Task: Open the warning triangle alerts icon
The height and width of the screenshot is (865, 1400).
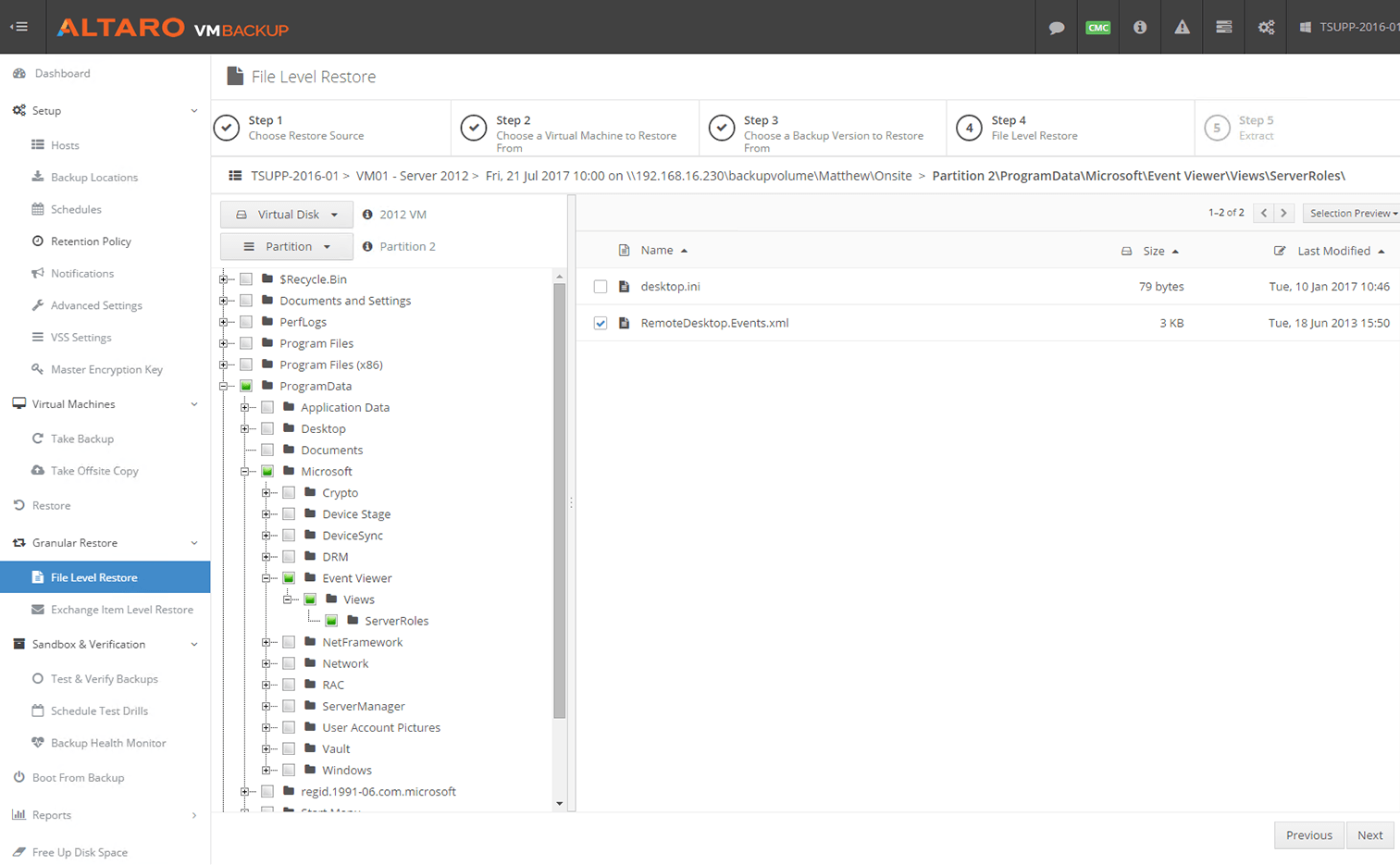Action: tap(1183, 27)
